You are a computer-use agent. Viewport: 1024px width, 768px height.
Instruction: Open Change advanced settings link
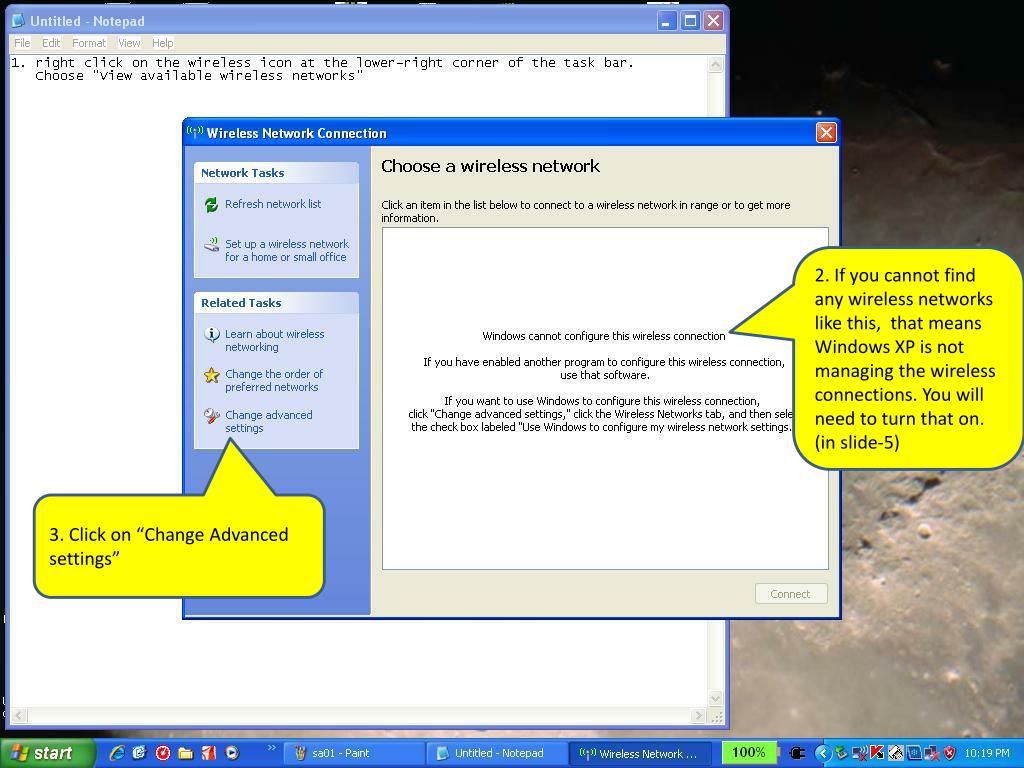[268, 421]
